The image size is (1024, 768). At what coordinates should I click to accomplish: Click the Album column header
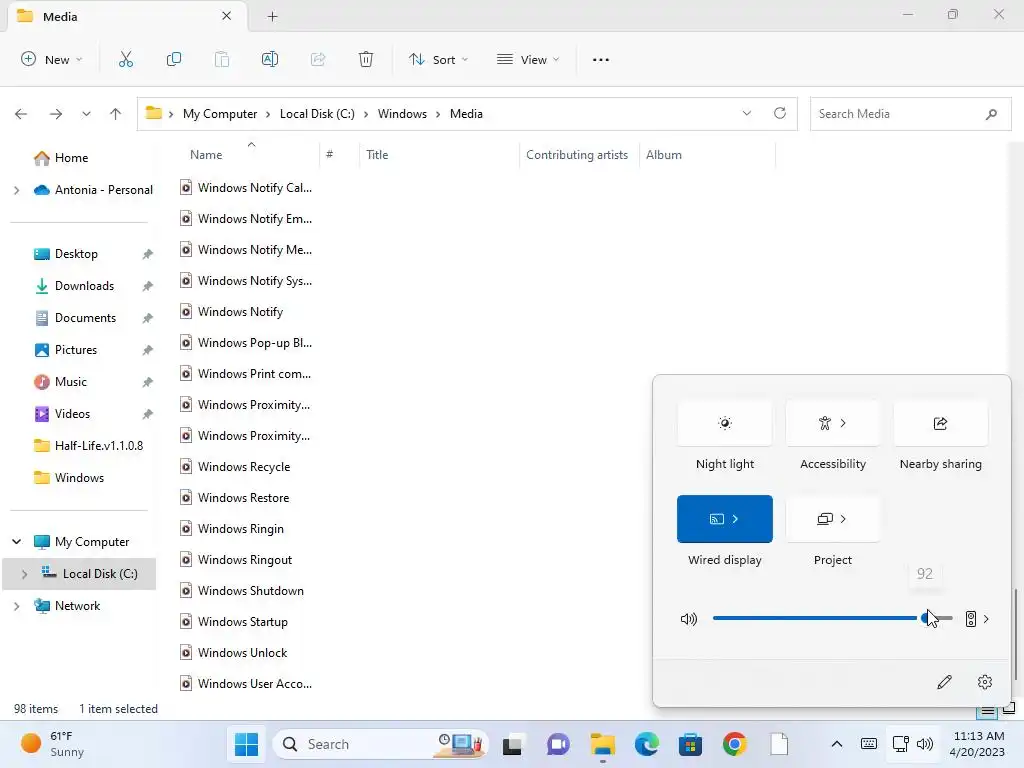[664, 155]
